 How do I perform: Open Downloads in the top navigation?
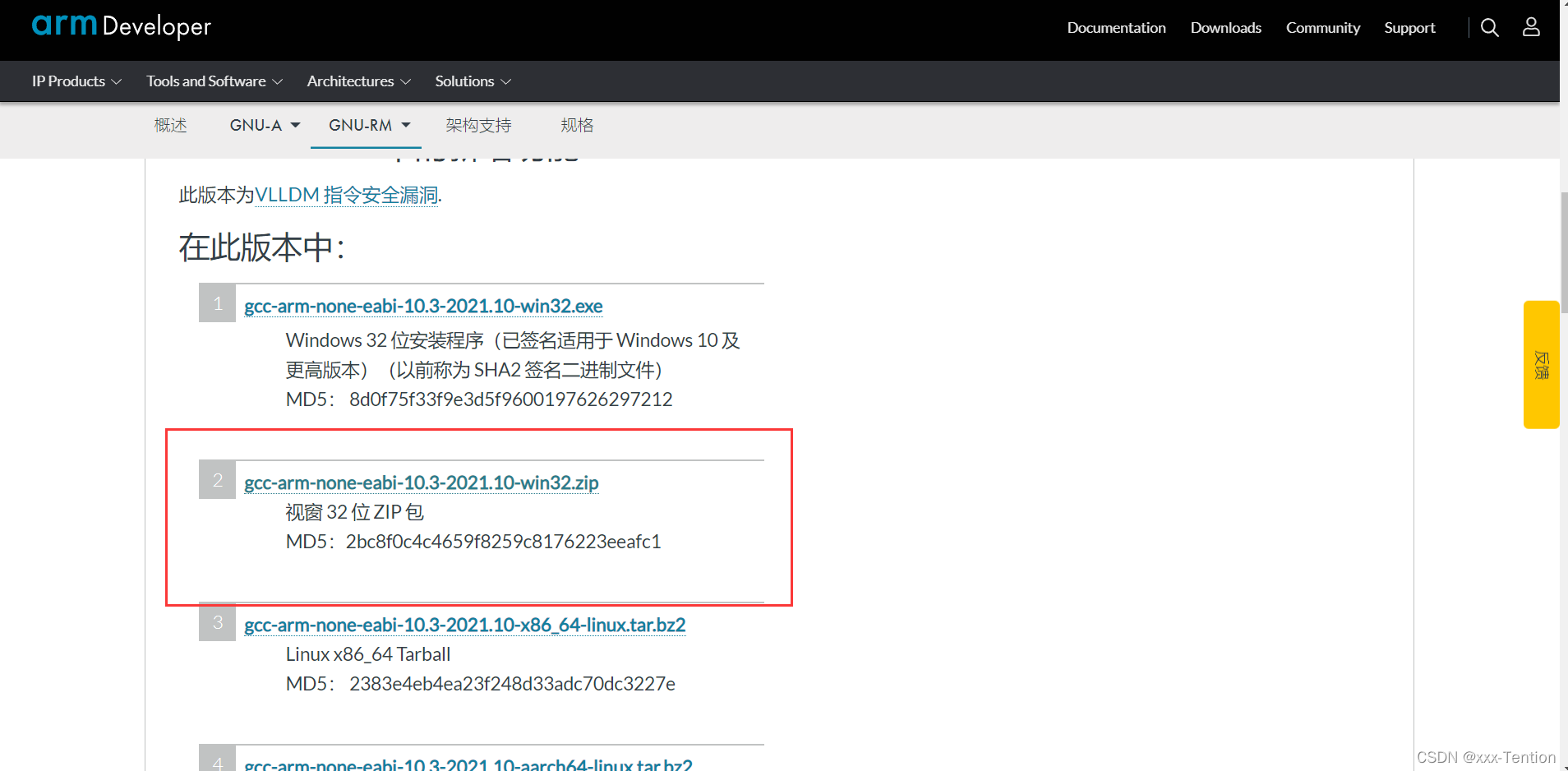point(1225,28)
